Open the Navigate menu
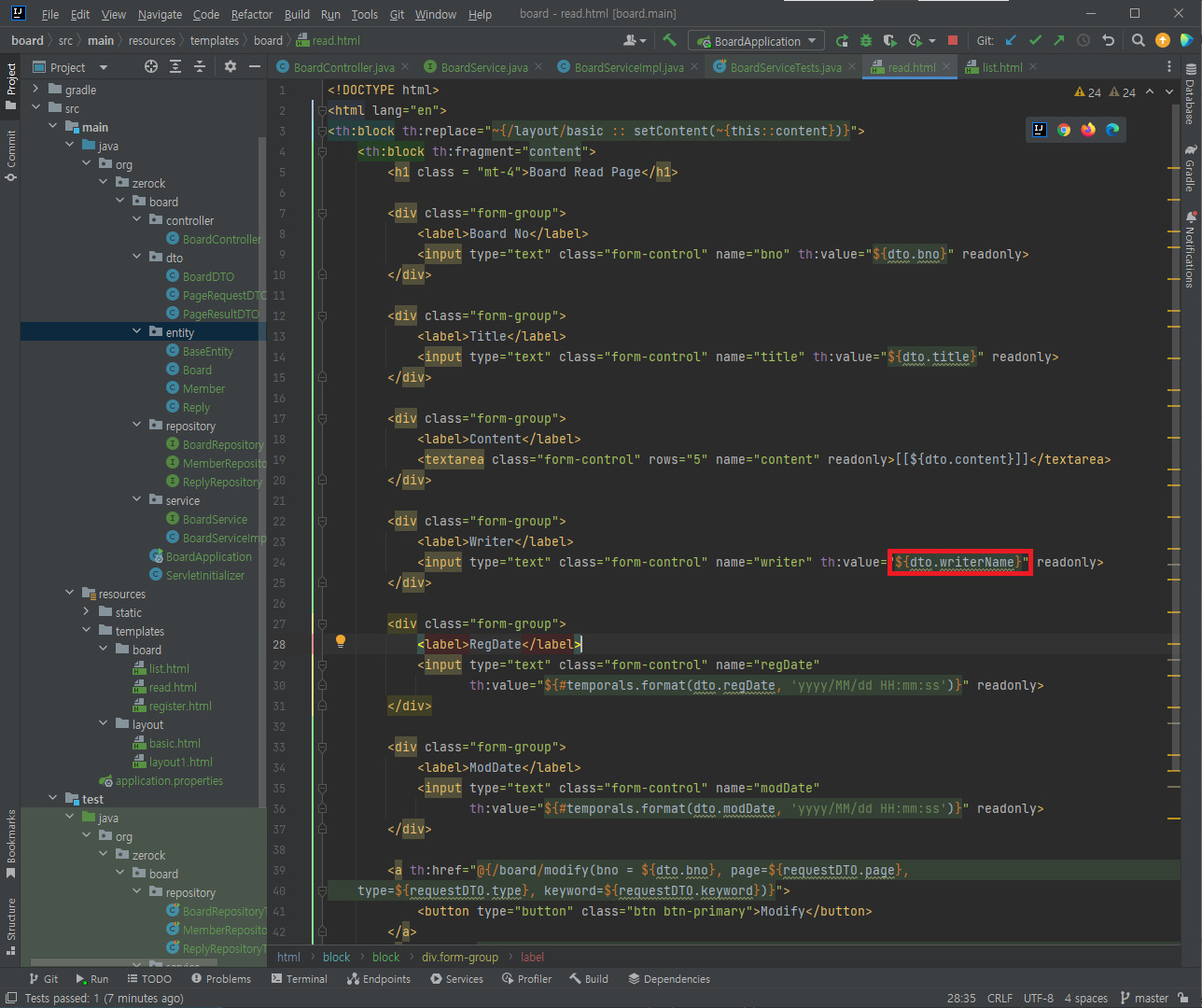The height and width of the screenshot is (1008, 1202). pos(160,14)
